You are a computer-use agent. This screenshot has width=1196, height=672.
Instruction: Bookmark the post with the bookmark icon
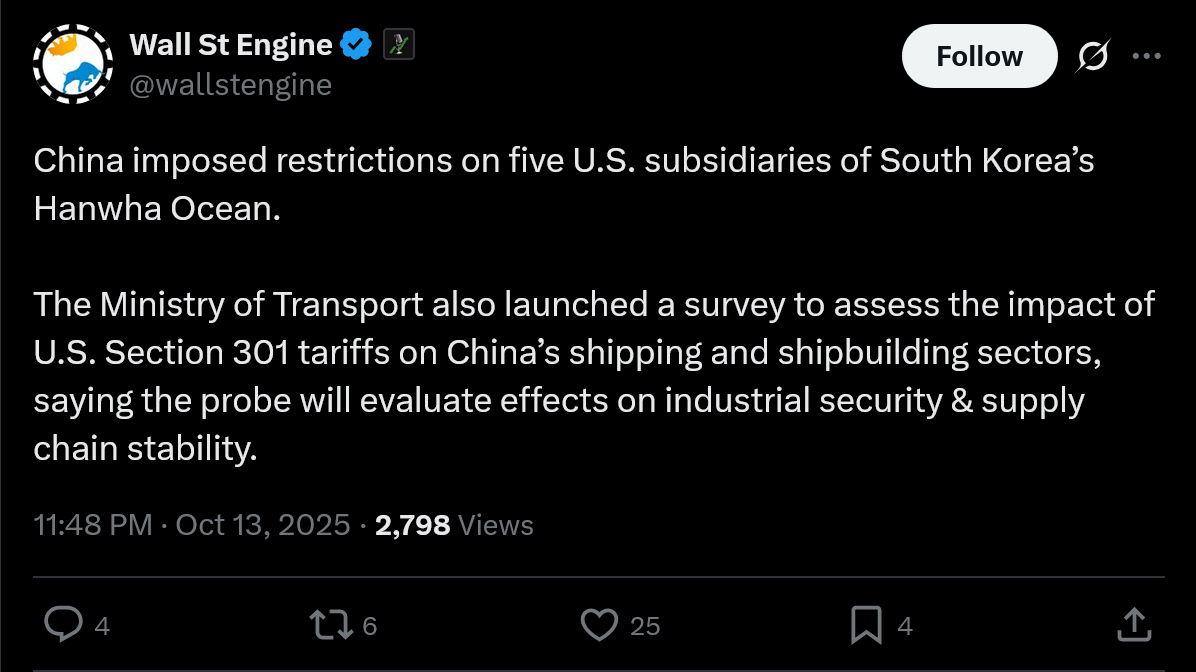866,625
